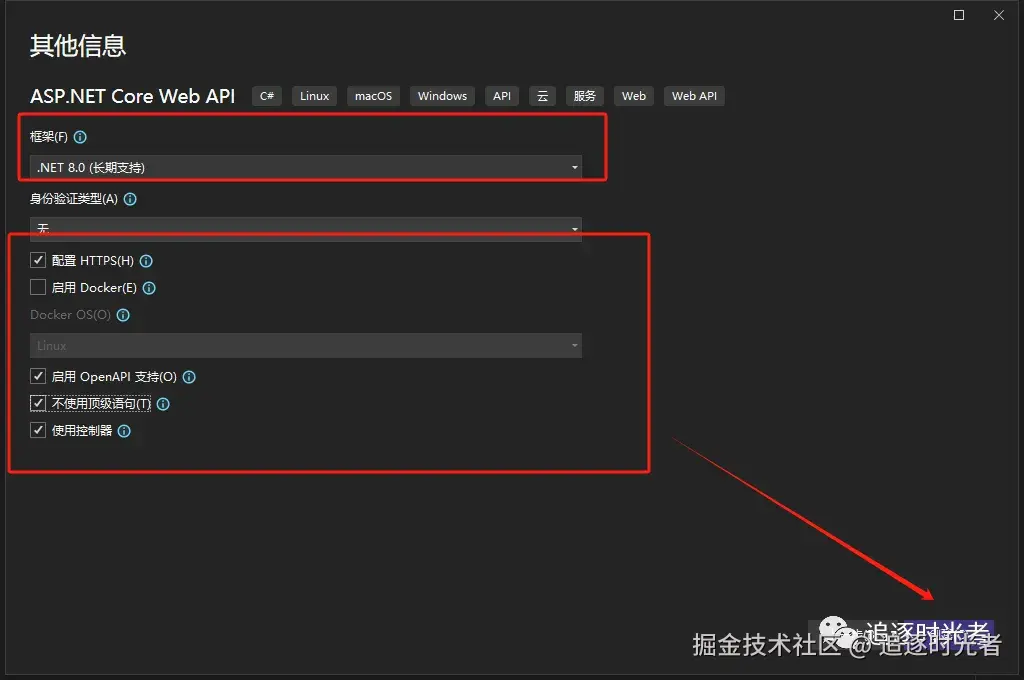Show info for 配置 HTTPS(H)

point(146,261)
